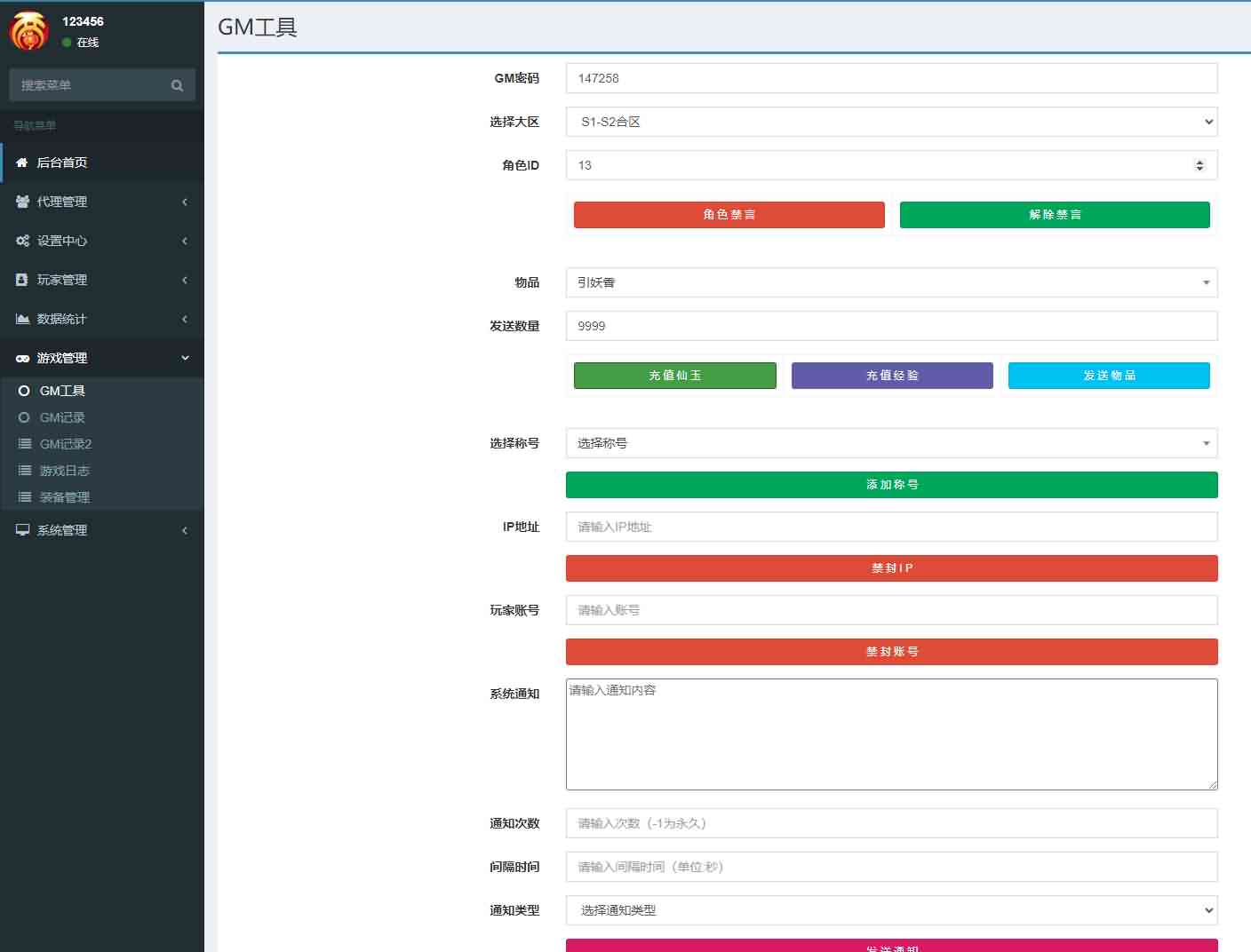
Task: Click the gamepad icon beside 游戏管理
Action: coord(22,358)
